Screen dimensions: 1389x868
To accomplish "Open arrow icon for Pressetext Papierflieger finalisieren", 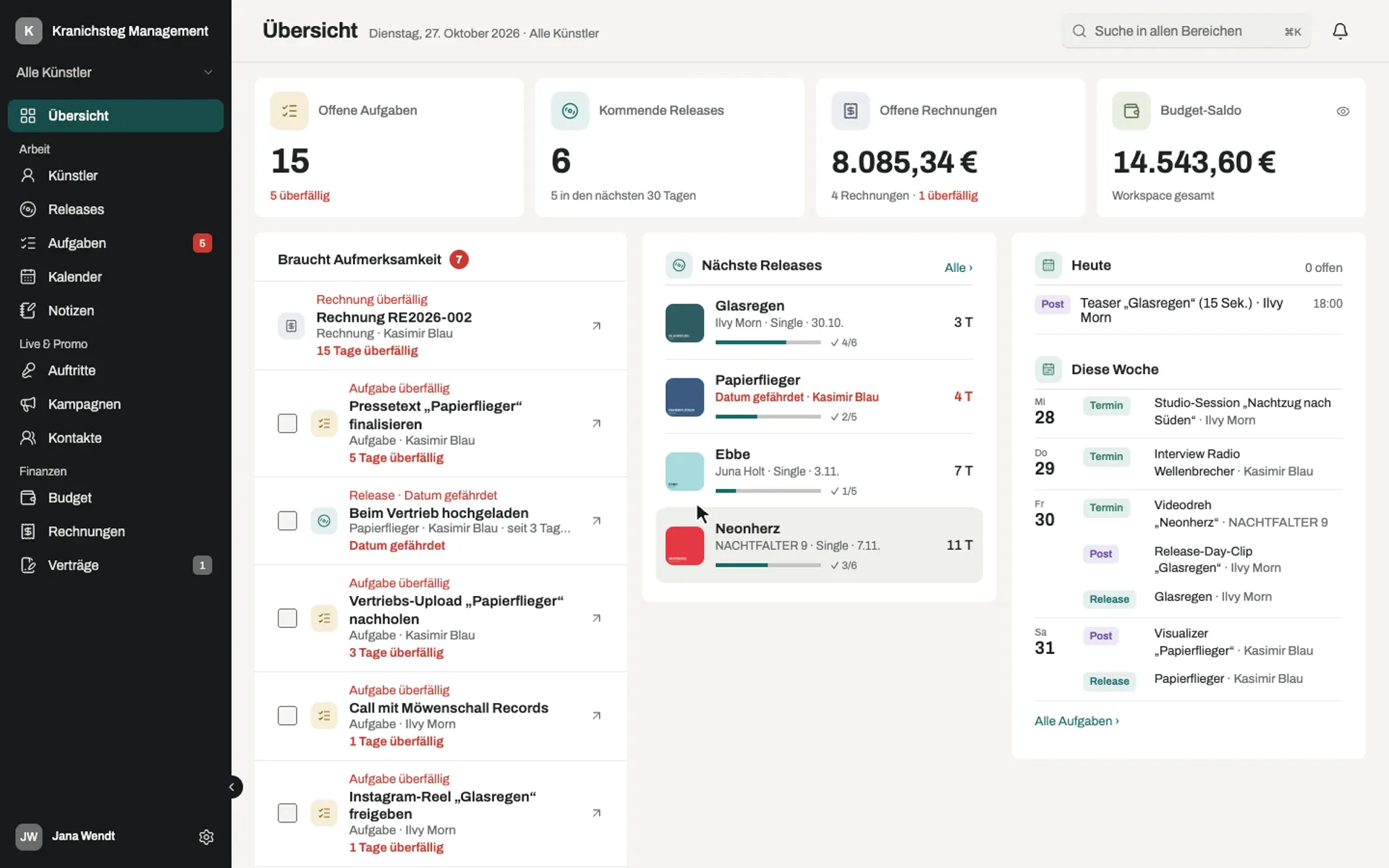I will 596,423.
